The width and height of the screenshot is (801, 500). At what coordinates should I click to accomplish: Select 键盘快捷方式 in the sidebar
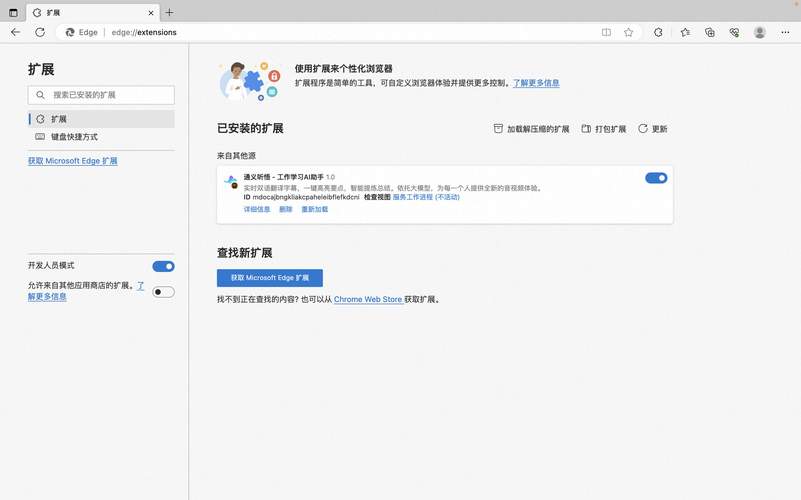[x=74, y=137]
